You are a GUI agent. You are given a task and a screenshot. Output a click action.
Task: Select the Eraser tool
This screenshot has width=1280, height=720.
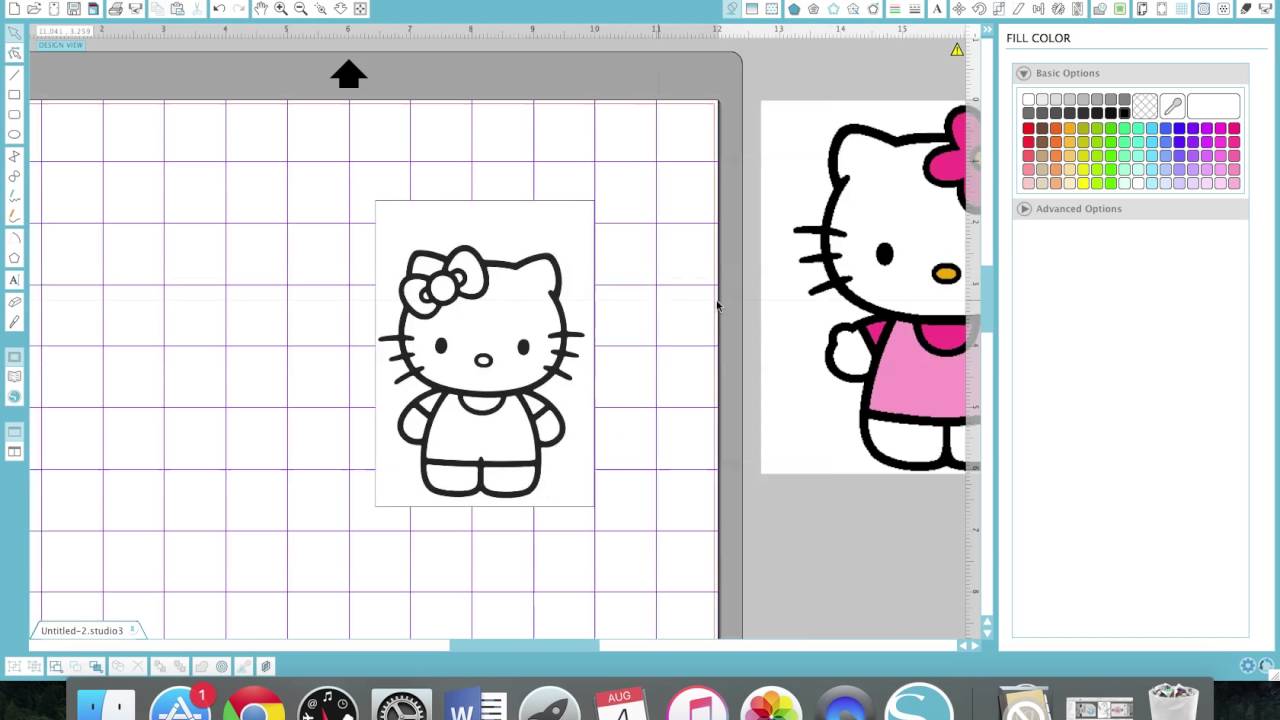pos(14,302)
